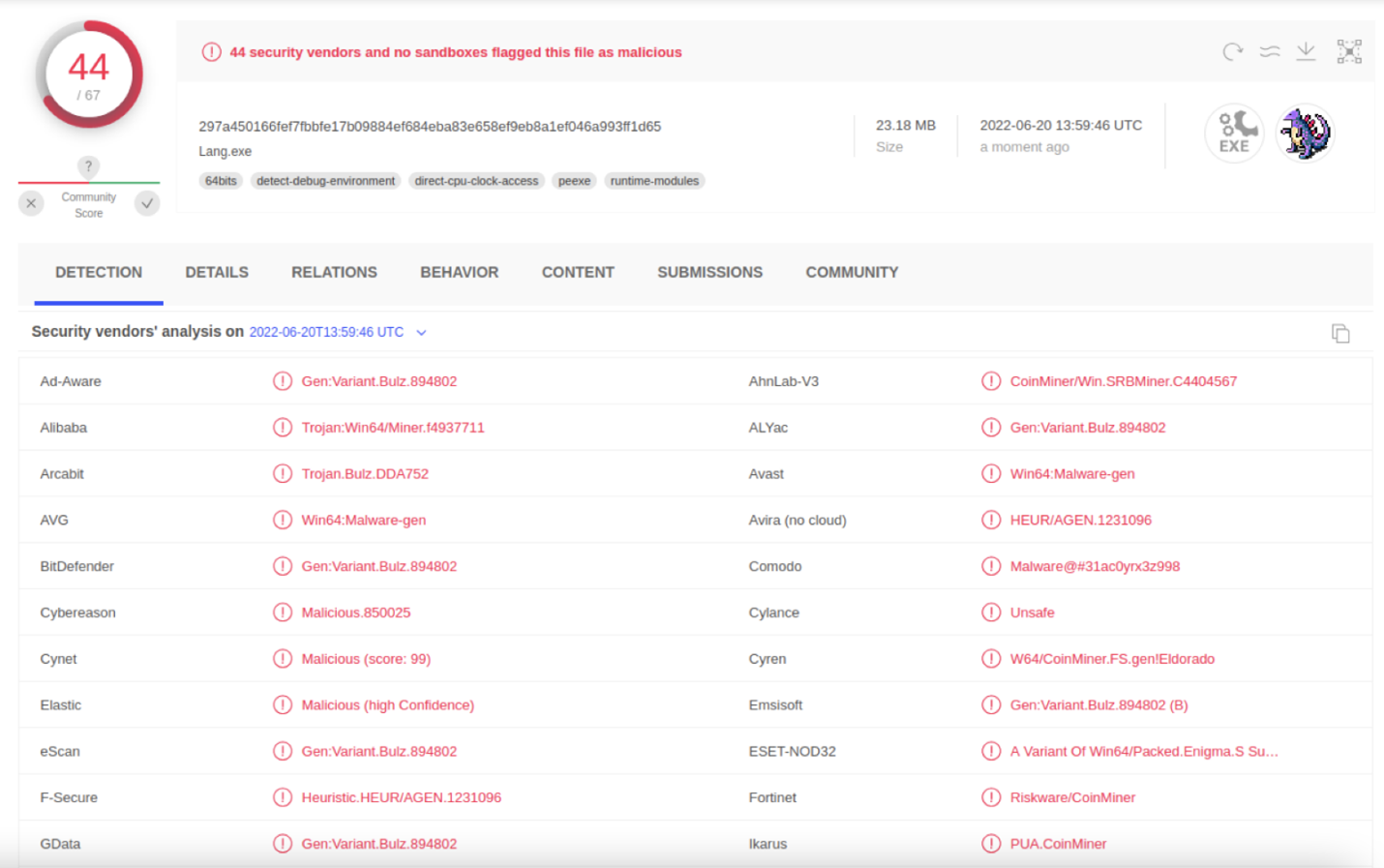Click the community score question mark icon
Image resolution: width=1384 pixels, height=868 pixels.
[88, 166]
